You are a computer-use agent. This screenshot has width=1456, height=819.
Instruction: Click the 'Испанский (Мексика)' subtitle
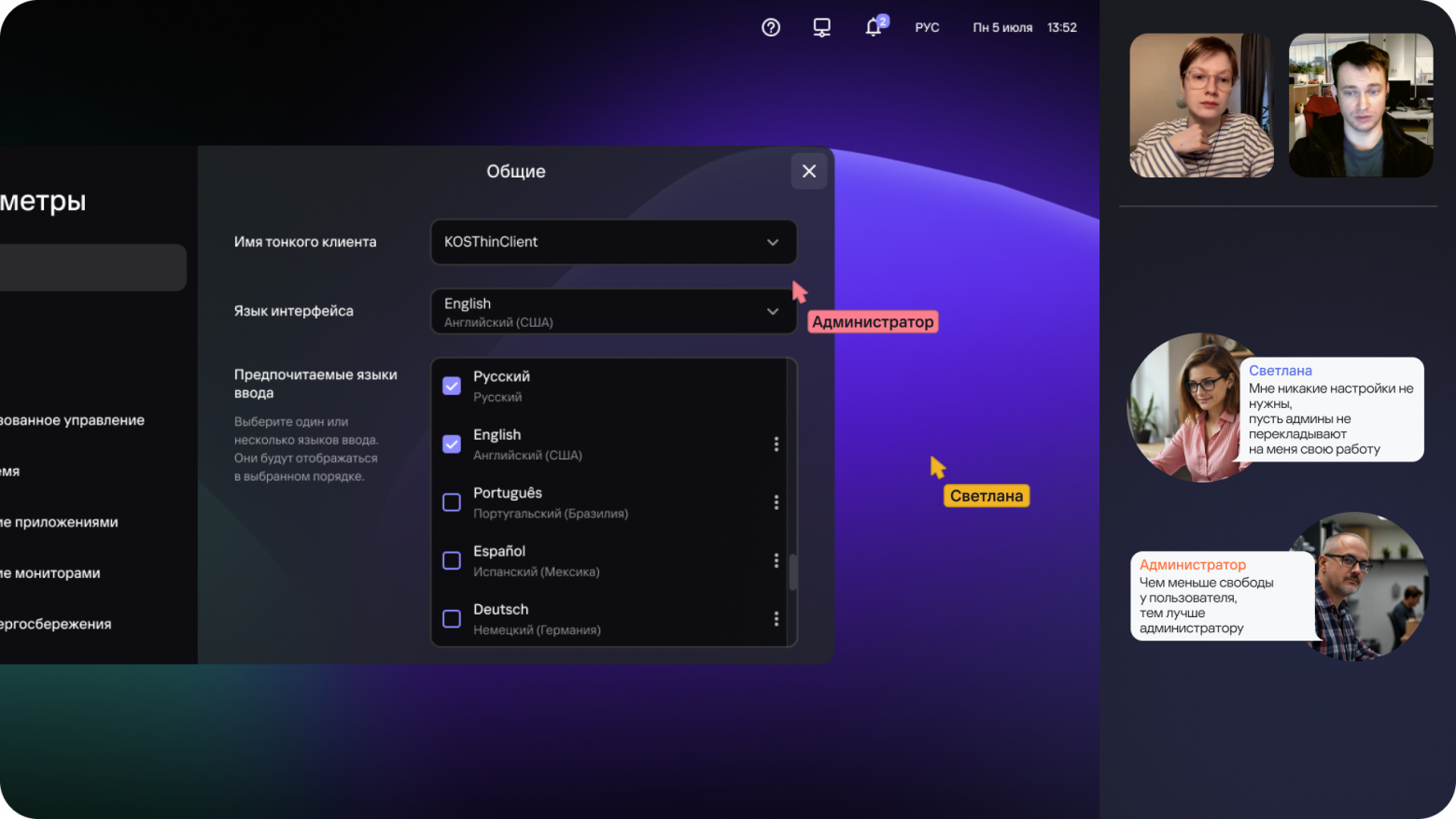(x=537, y=572)
